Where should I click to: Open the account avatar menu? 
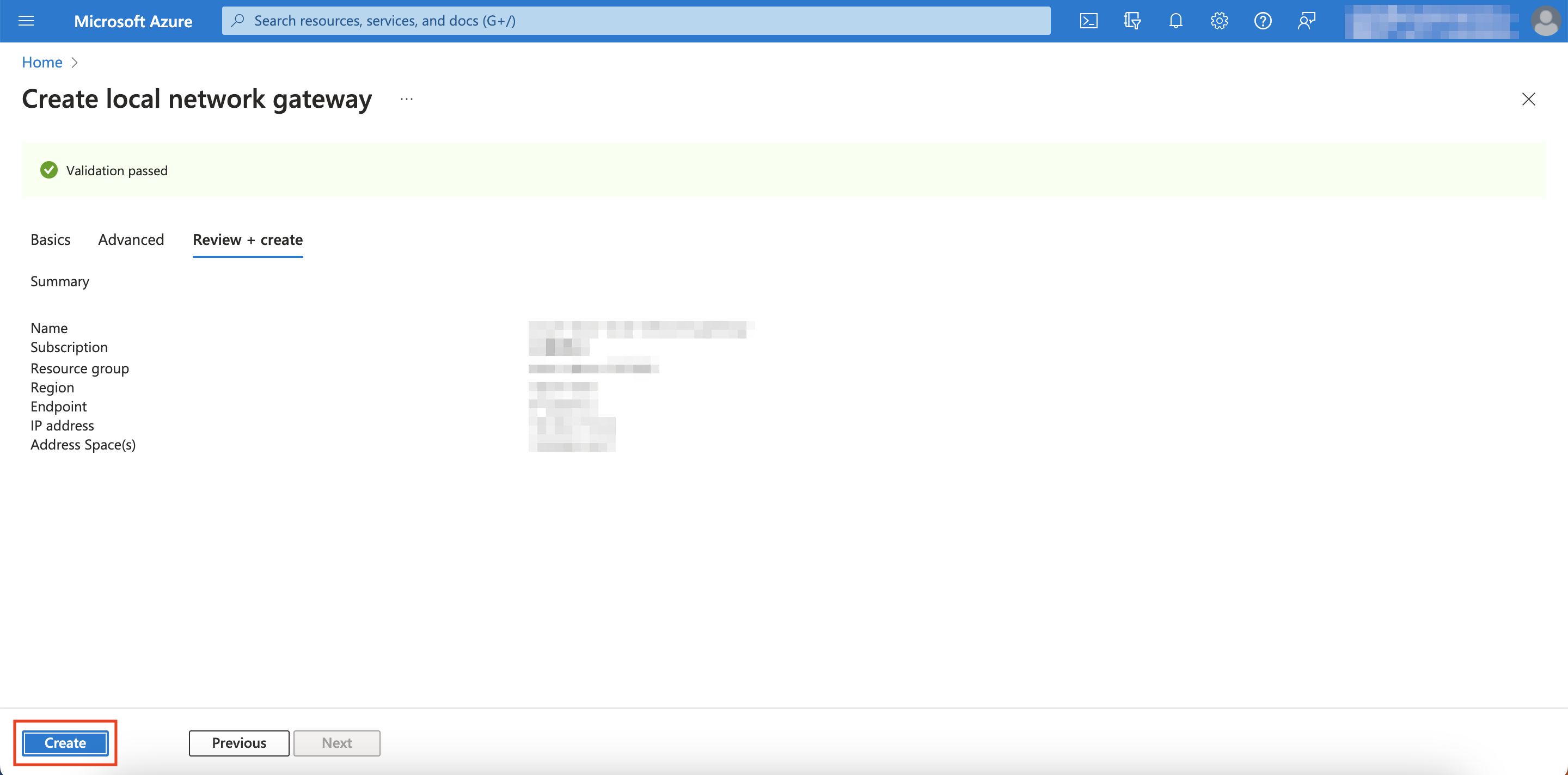tap(1546, 20)
